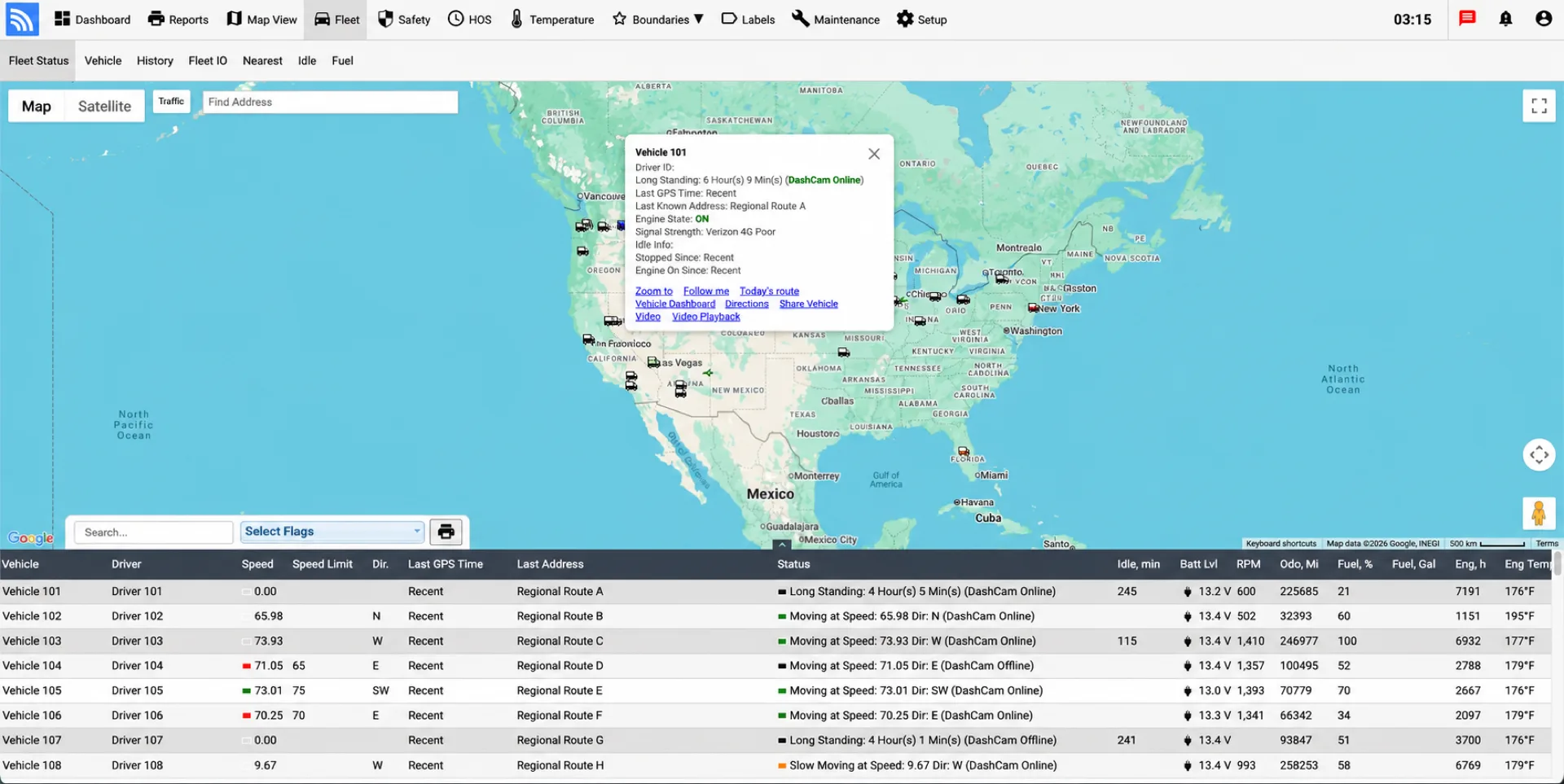Viewport: 1564px width, 784px height.
Task: Click the red truck marker near New York
Action: (x=1033, y=308)
